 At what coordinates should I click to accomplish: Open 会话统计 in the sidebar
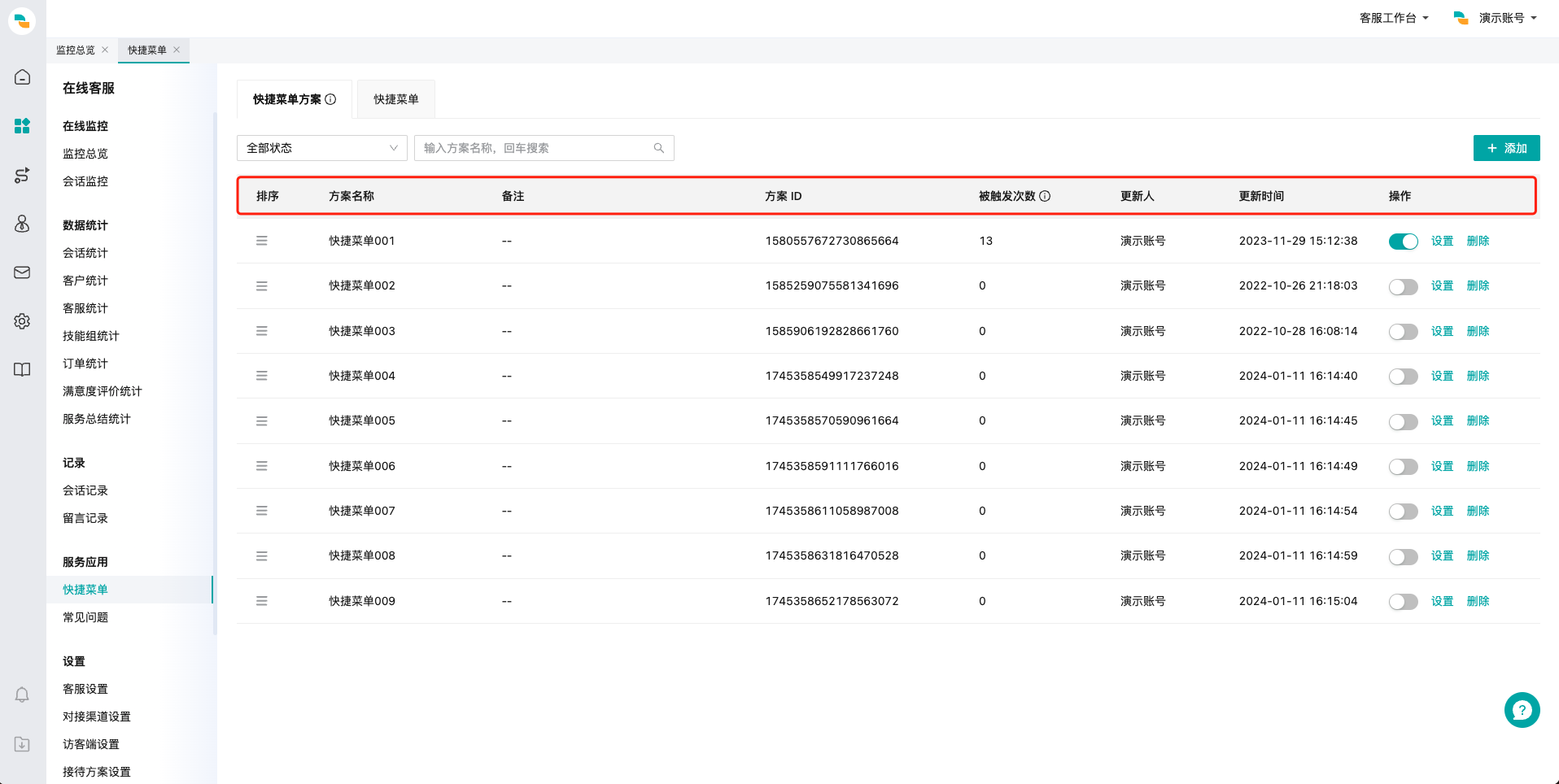pyautogui.click(x=85, y=253)
